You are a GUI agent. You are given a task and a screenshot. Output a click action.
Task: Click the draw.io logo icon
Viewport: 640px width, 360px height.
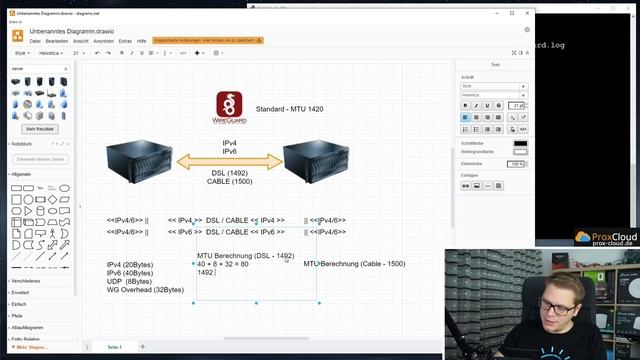(x=18, y=36)
